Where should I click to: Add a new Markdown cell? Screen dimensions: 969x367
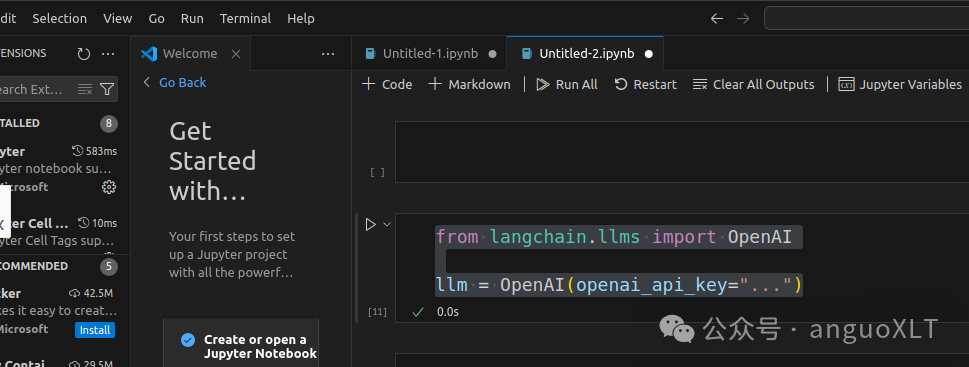click(470, 85)
